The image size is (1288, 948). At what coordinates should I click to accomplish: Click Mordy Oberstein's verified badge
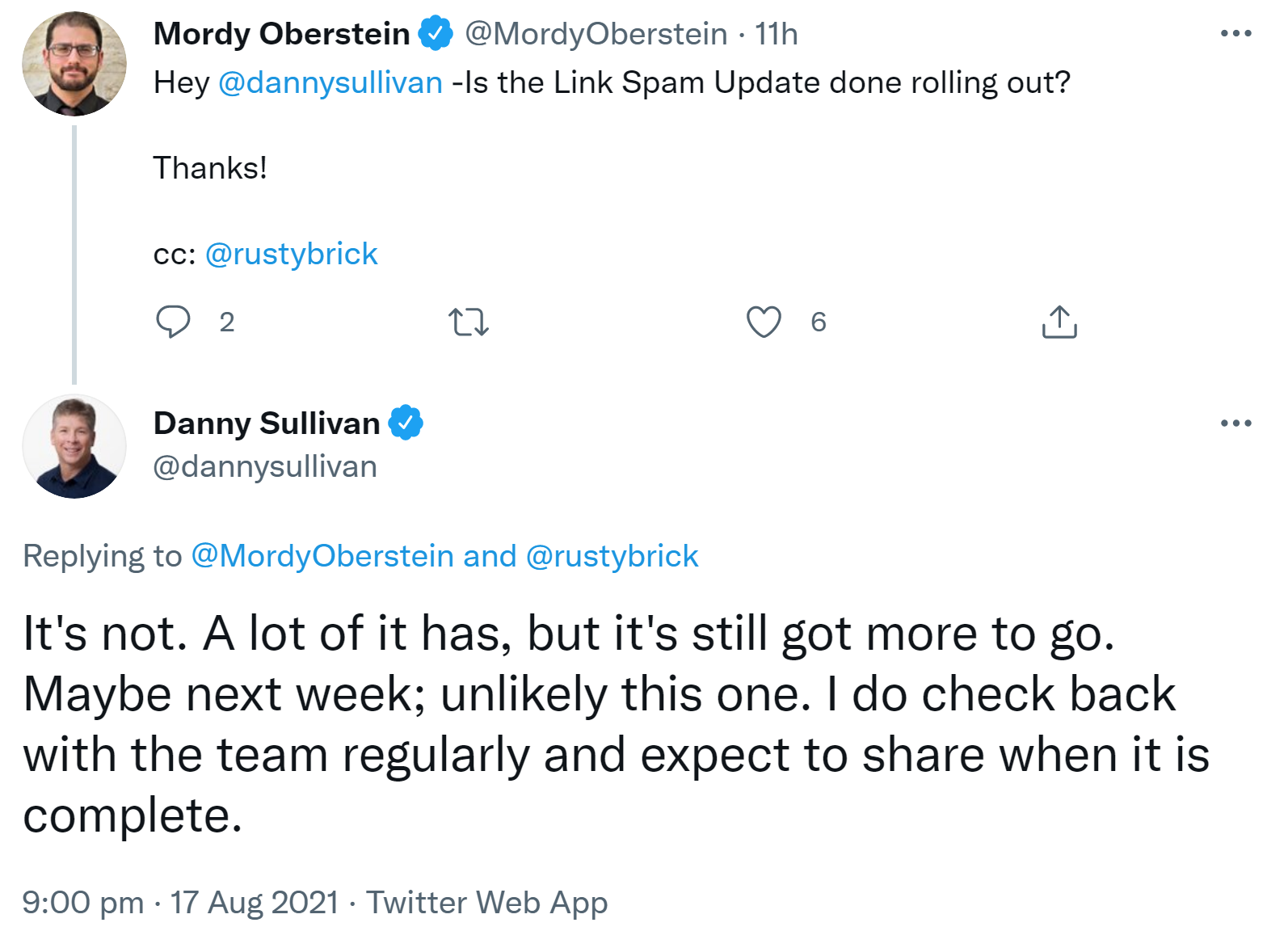pos(436,34)
